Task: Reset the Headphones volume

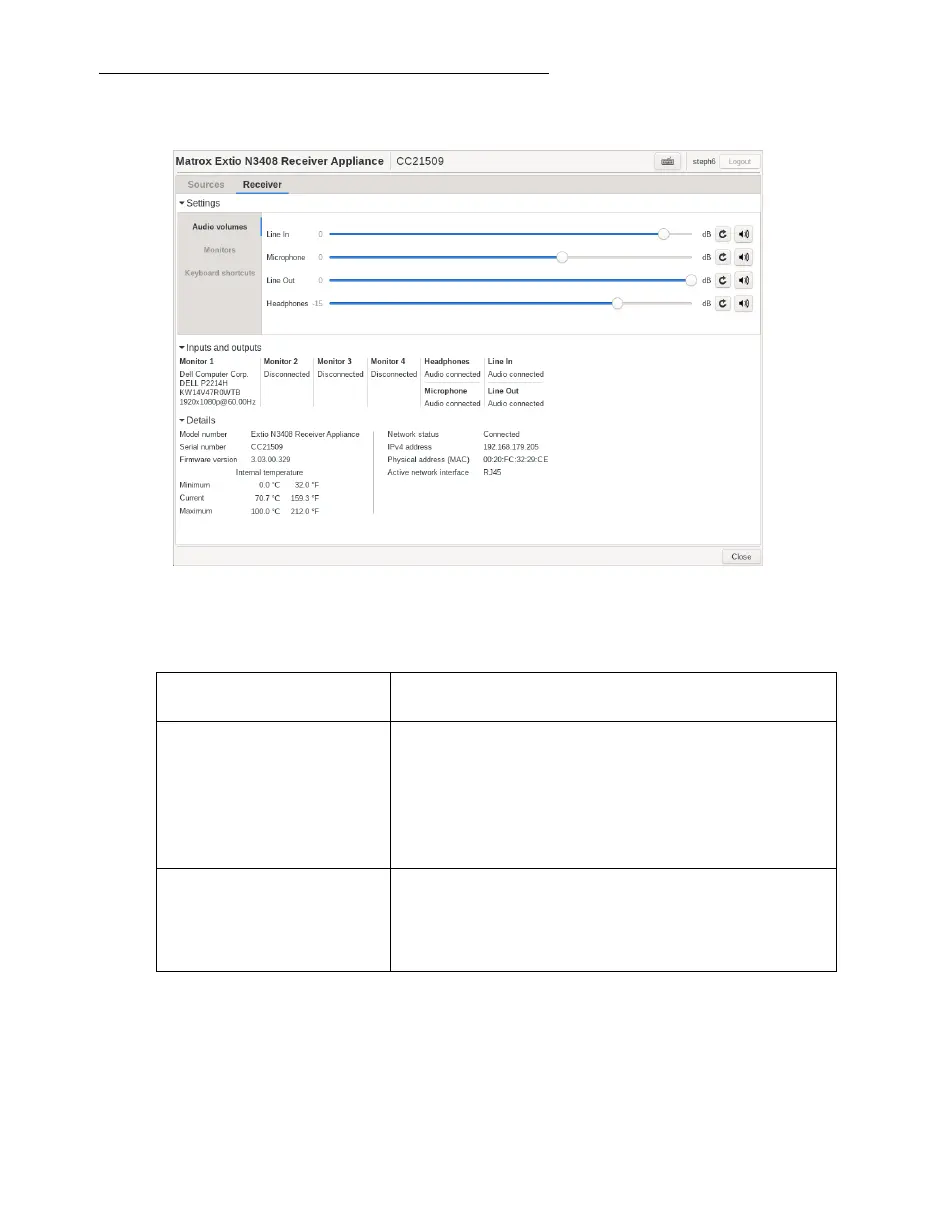Action: 722,303
